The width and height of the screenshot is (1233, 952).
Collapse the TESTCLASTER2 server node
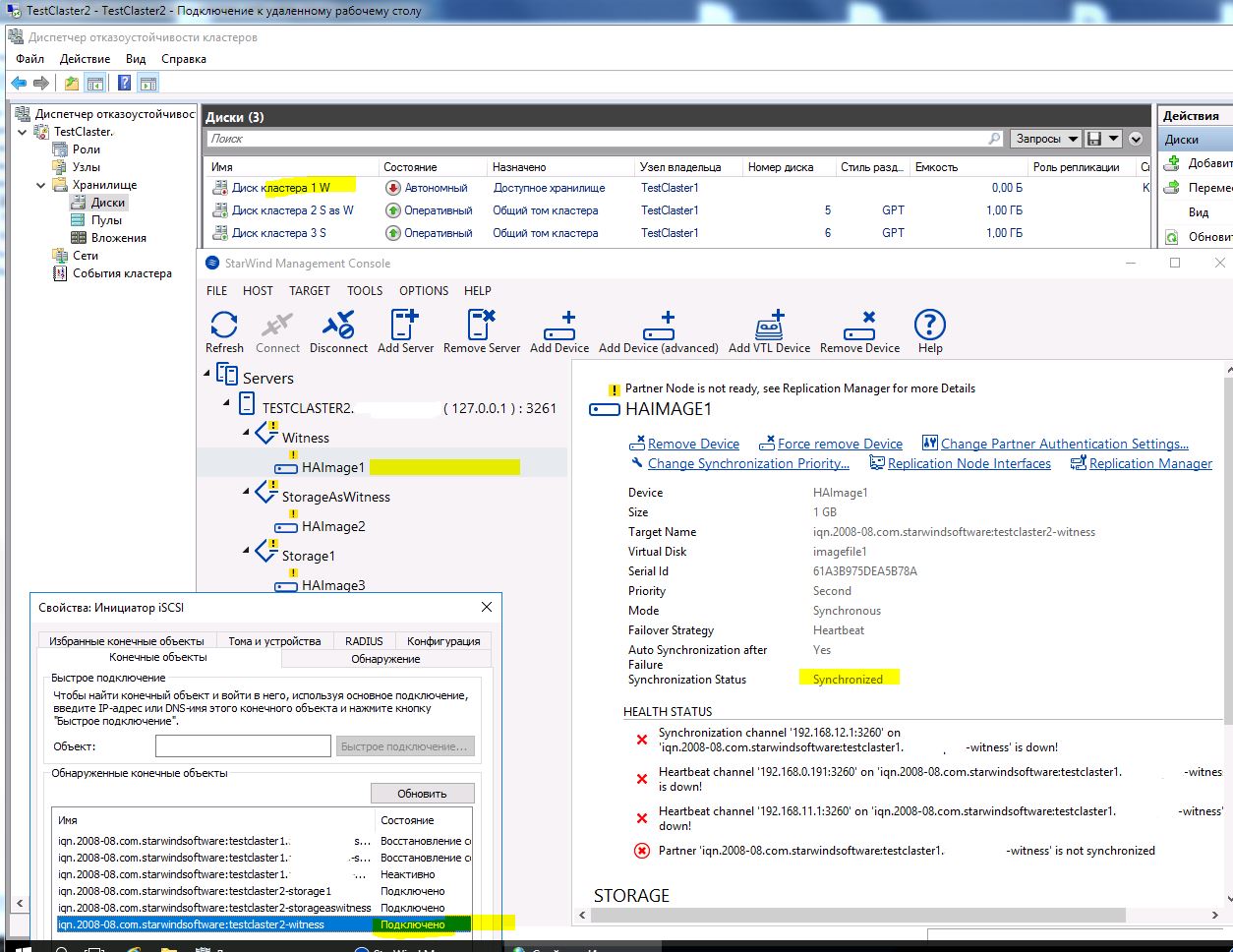[x=228, y=403]
